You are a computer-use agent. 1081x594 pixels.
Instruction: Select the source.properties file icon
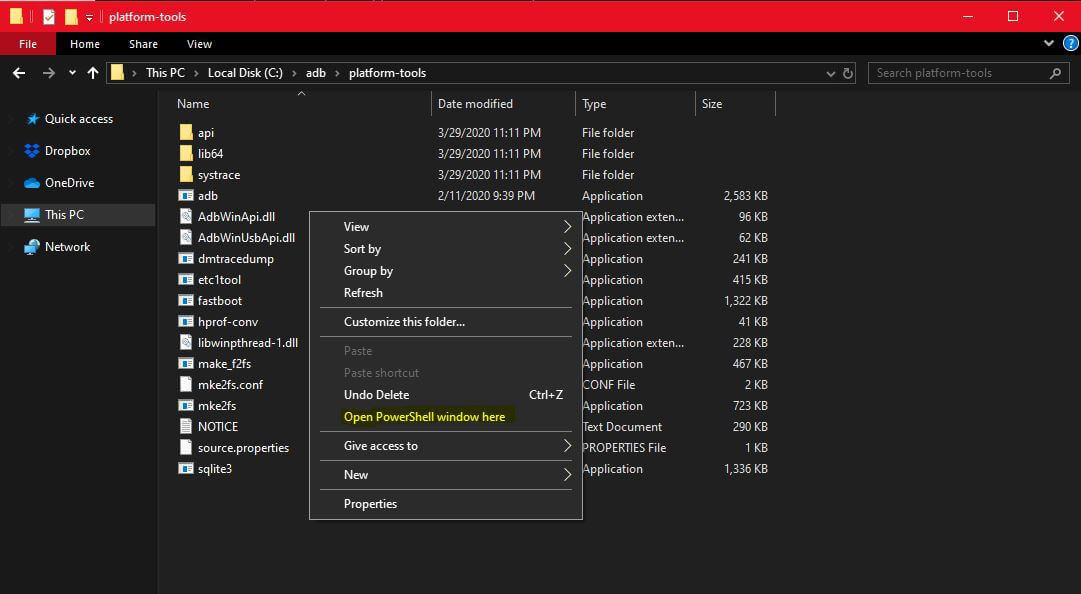186,447
